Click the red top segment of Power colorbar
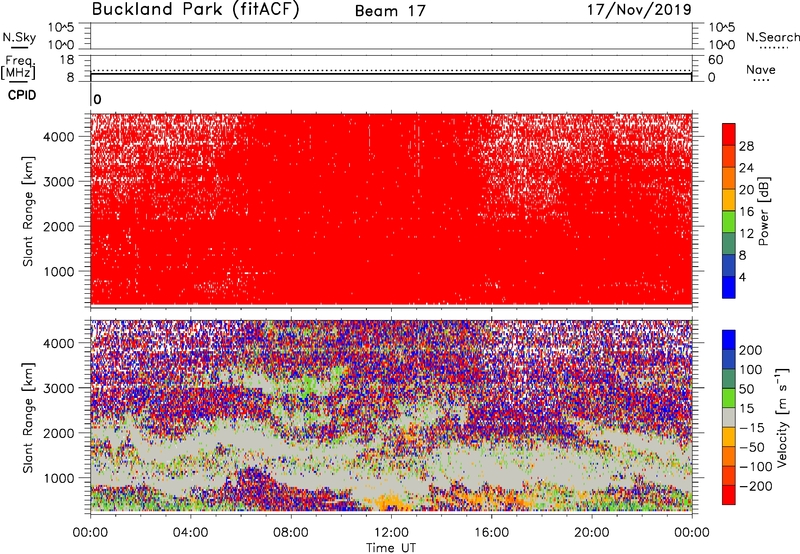The image size is (800, 554). 729,134
